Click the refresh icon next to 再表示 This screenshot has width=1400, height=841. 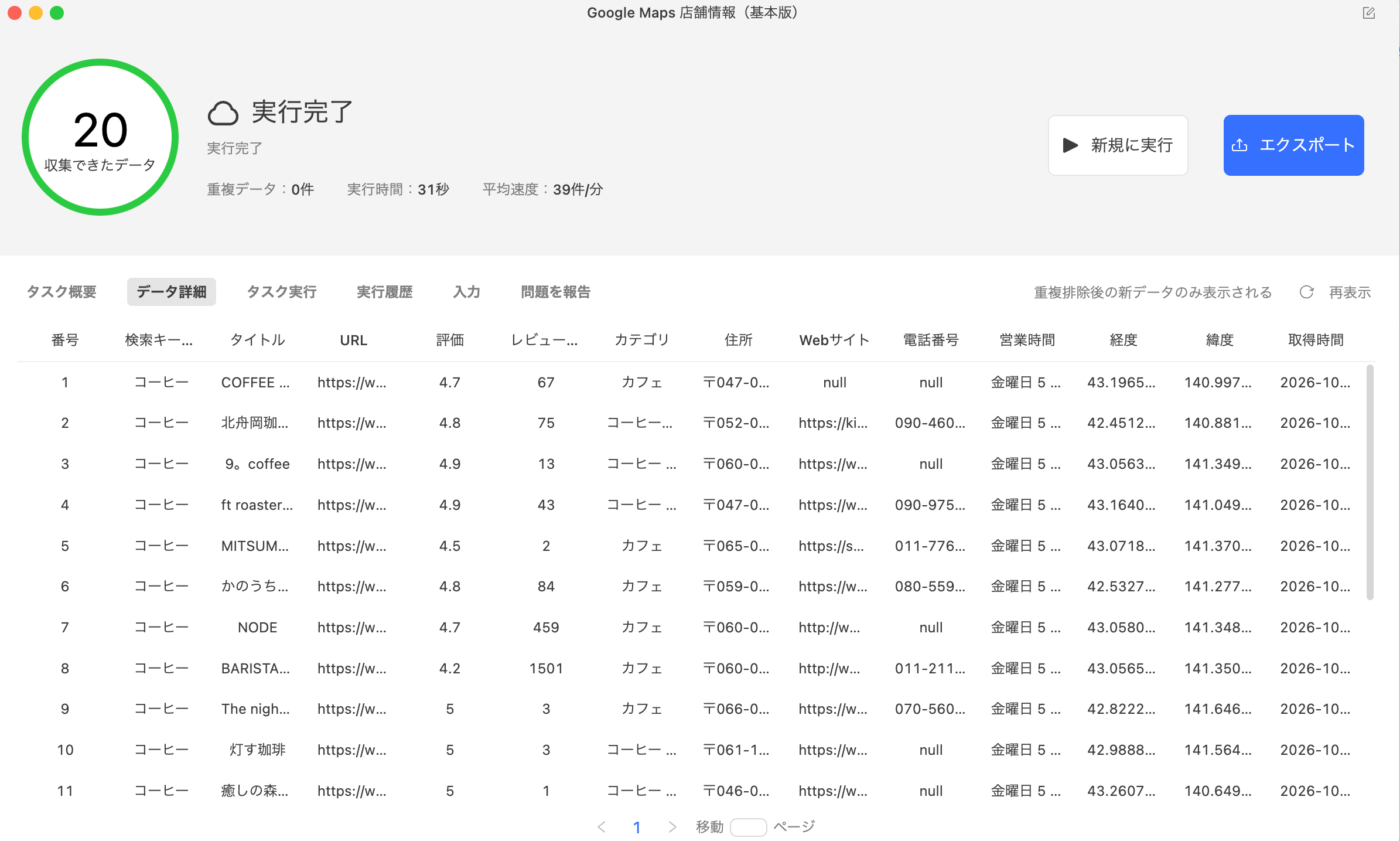pyautogui.click(x=1306, y=292)
